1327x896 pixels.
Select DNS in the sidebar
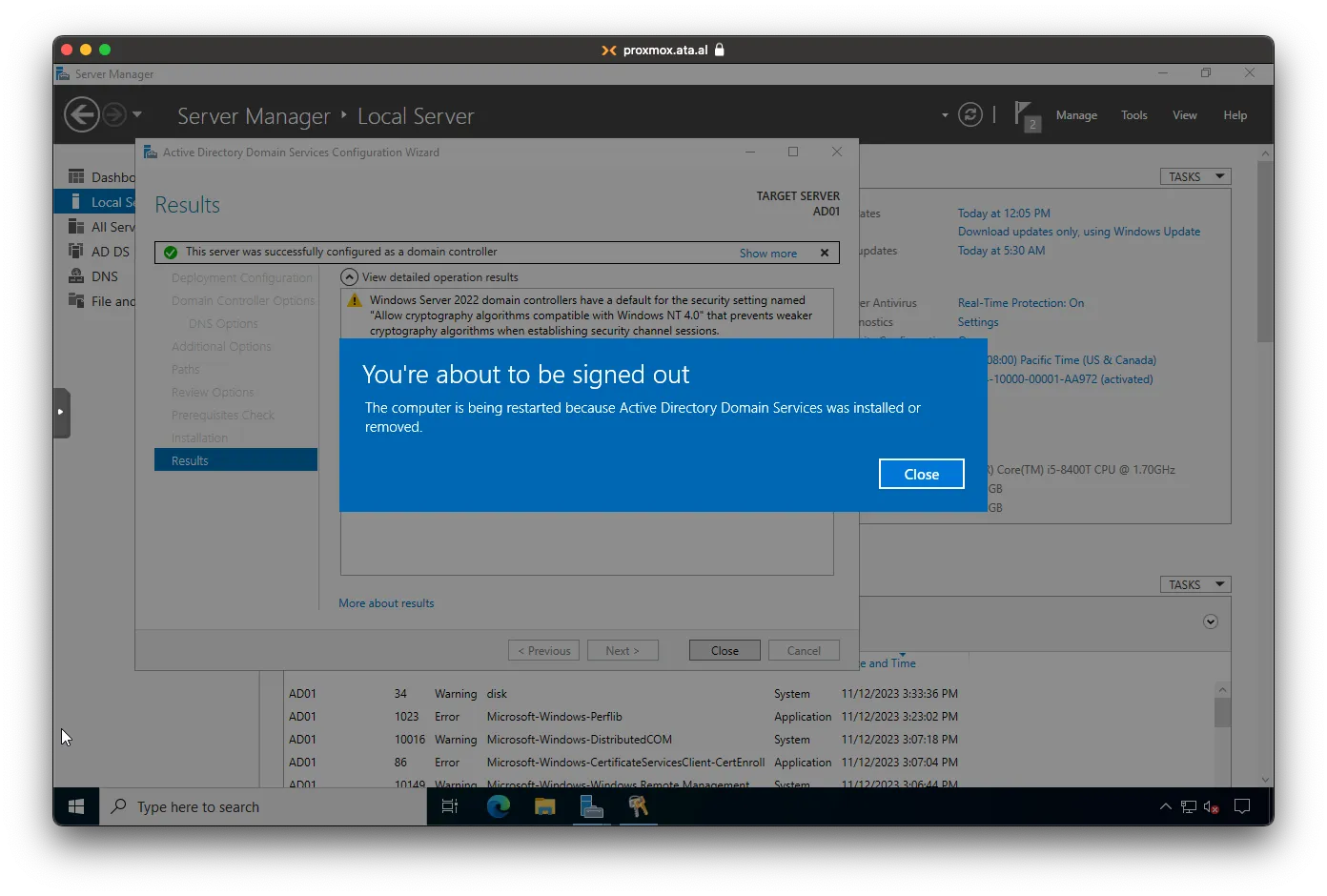pyautogui.click(x=101, y=276)
